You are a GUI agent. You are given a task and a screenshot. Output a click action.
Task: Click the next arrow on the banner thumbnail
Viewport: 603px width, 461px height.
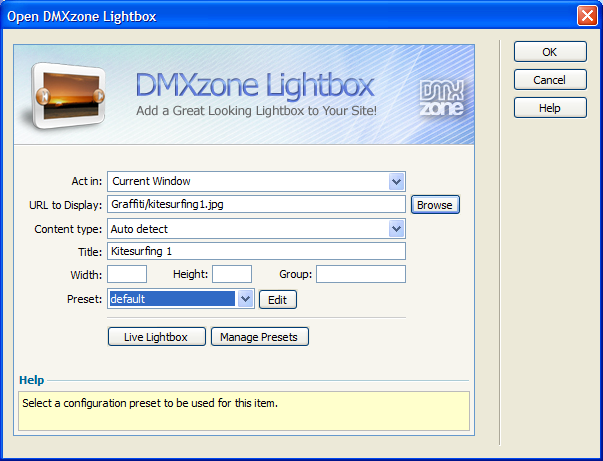98,95
